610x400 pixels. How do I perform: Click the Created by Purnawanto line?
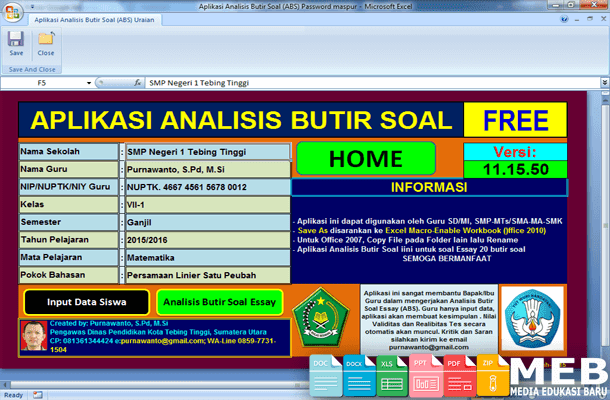109,323
